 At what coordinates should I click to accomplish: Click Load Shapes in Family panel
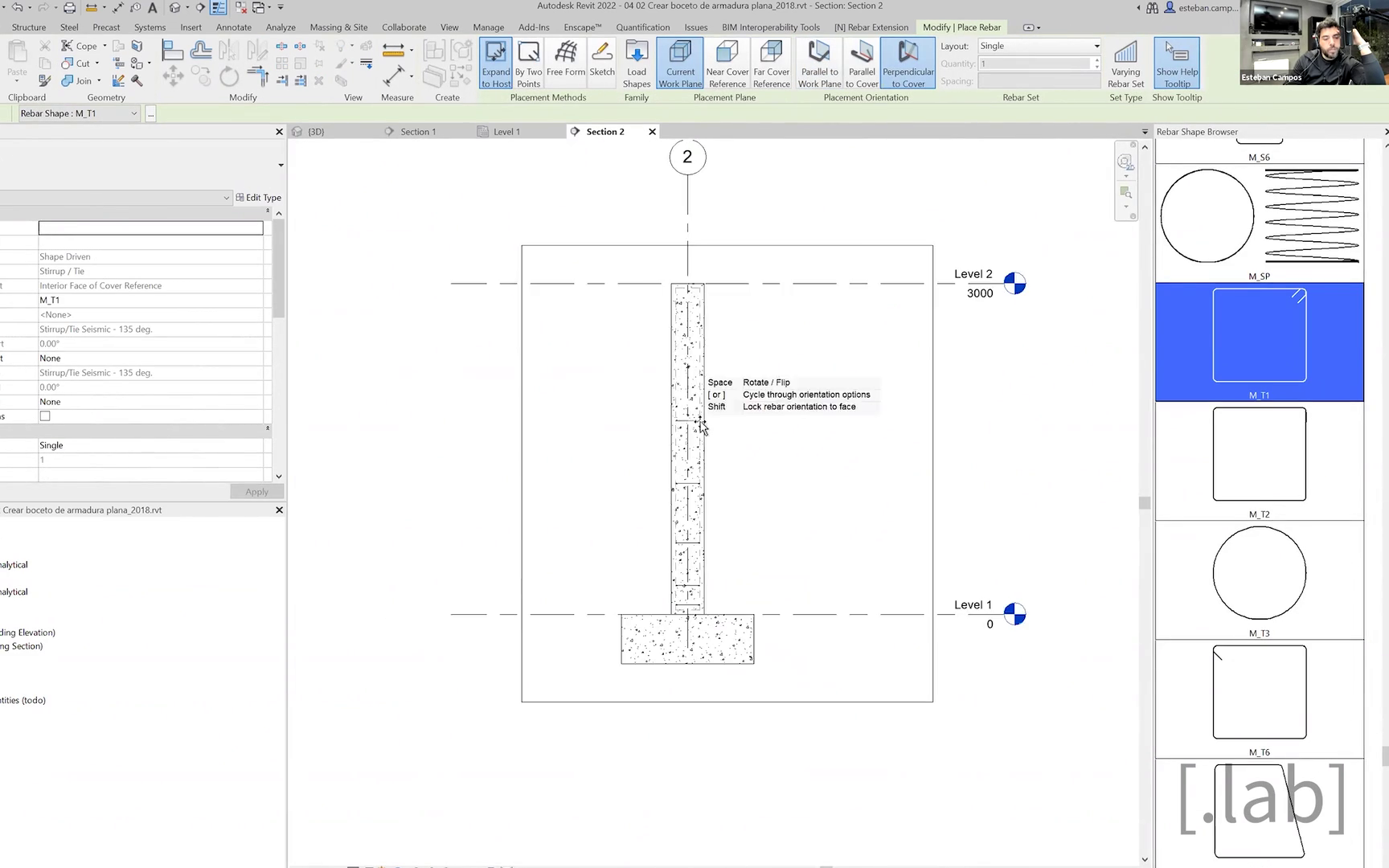tap(636, 63)
